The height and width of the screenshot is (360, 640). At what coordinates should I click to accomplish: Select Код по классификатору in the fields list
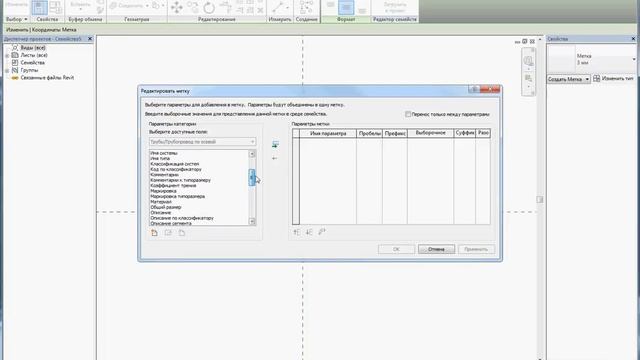[x=176, y=169]
